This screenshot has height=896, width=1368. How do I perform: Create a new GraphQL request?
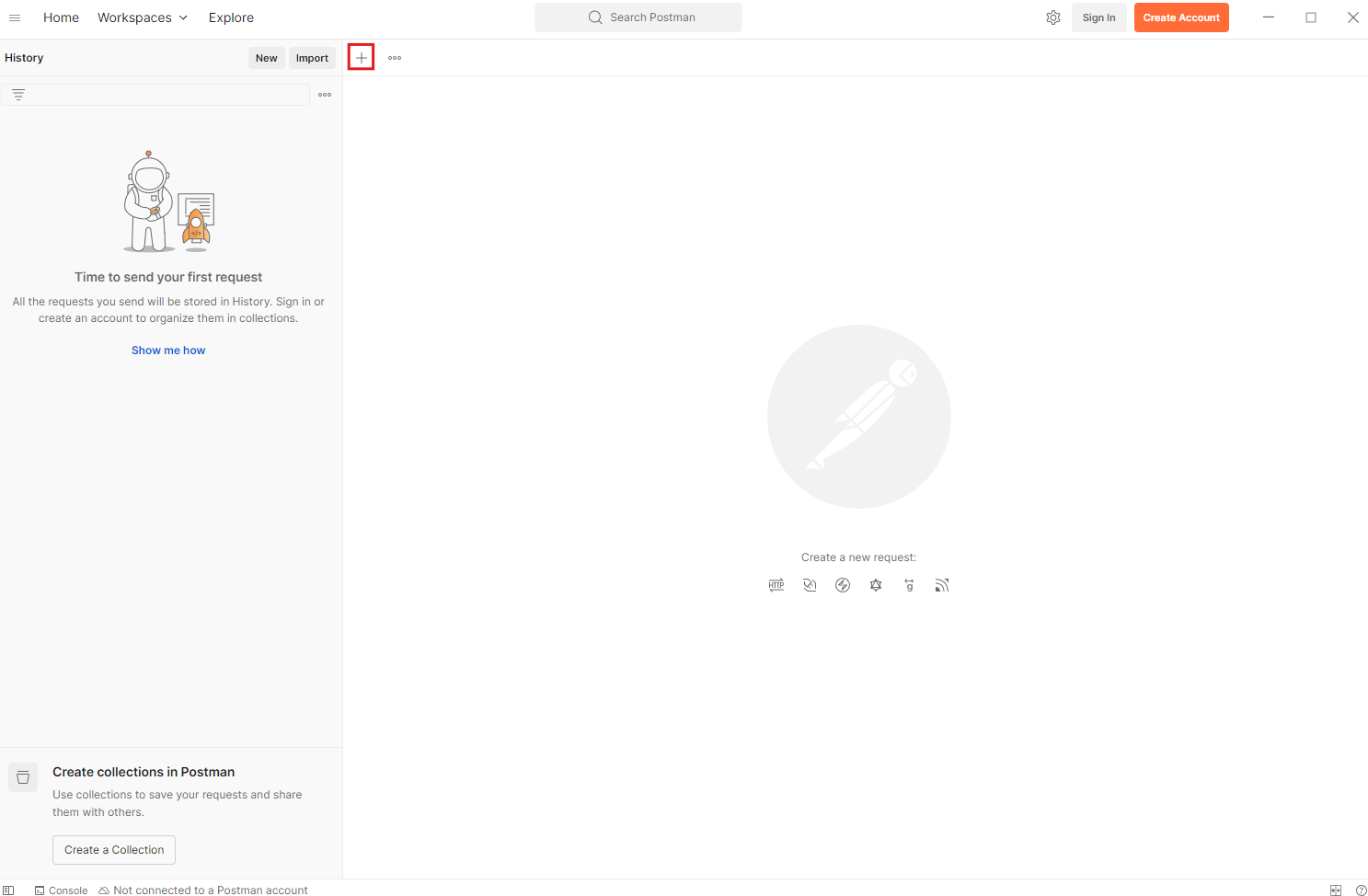pos(876,585)
